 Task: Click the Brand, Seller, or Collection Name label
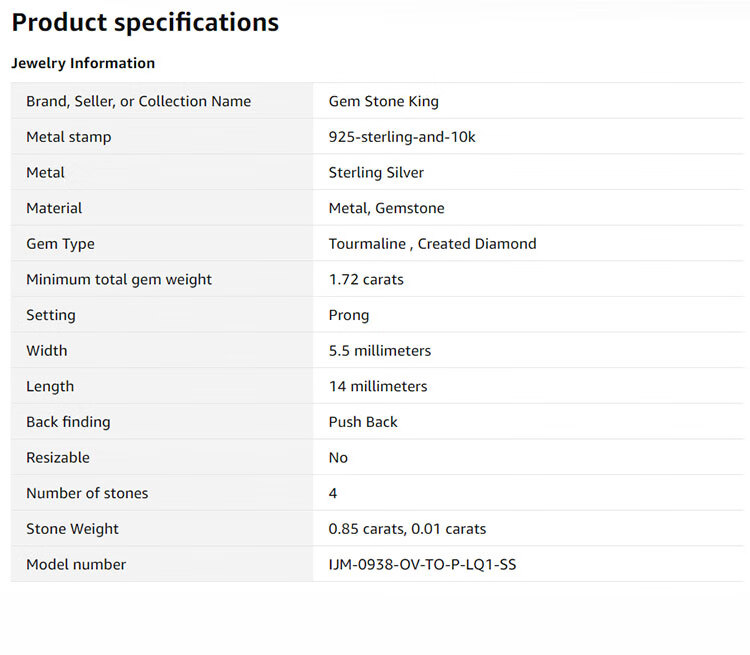(138, 101)
